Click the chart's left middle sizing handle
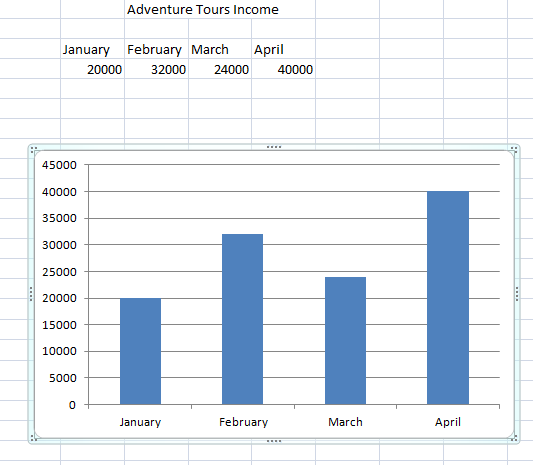The height and width of the screenshot is (465, 533). pyautogui.click(x=31, y=294)
